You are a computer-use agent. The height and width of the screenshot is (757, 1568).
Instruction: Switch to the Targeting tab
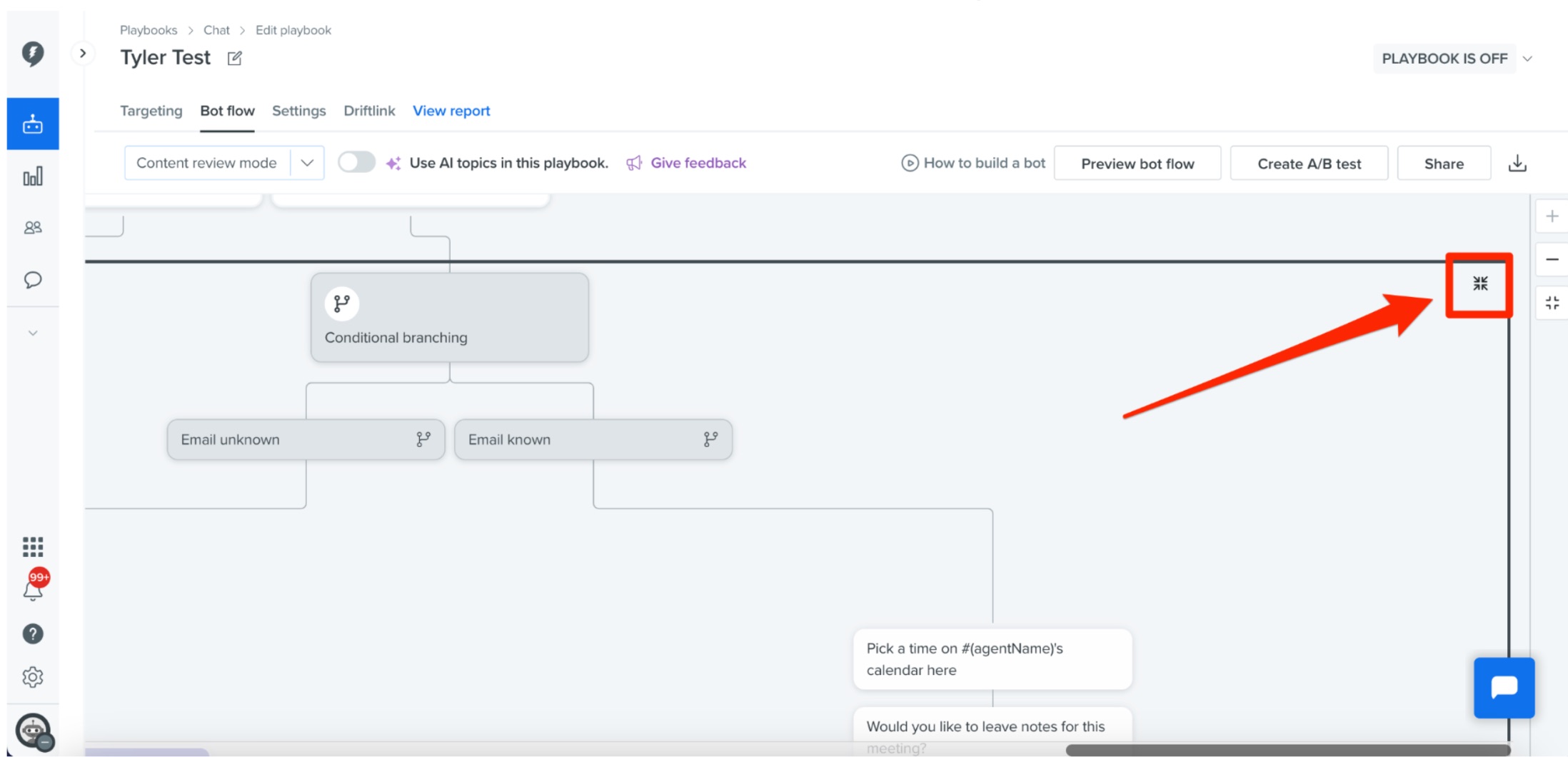[151, 111]
